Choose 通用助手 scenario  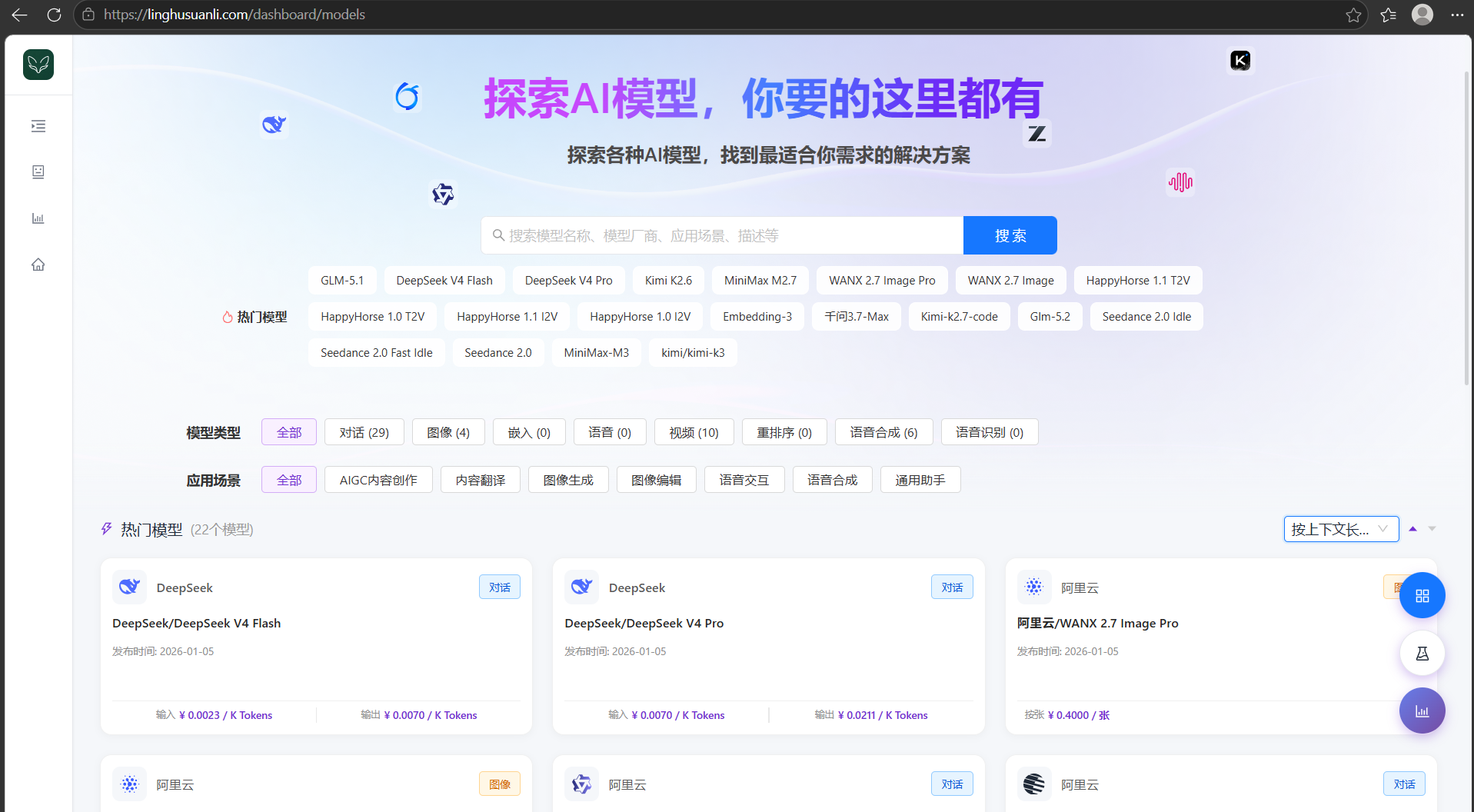click(x=920, y=480)
